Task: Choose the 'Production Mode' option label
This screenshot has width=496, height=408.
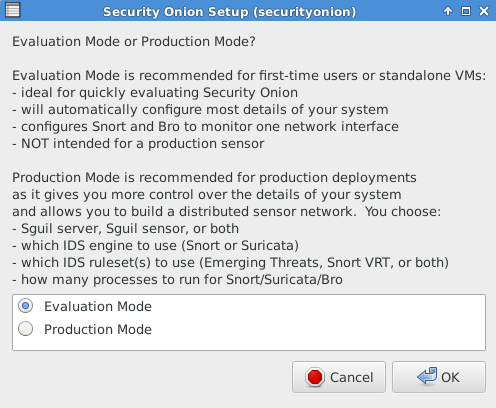Action: coord(98,329)
